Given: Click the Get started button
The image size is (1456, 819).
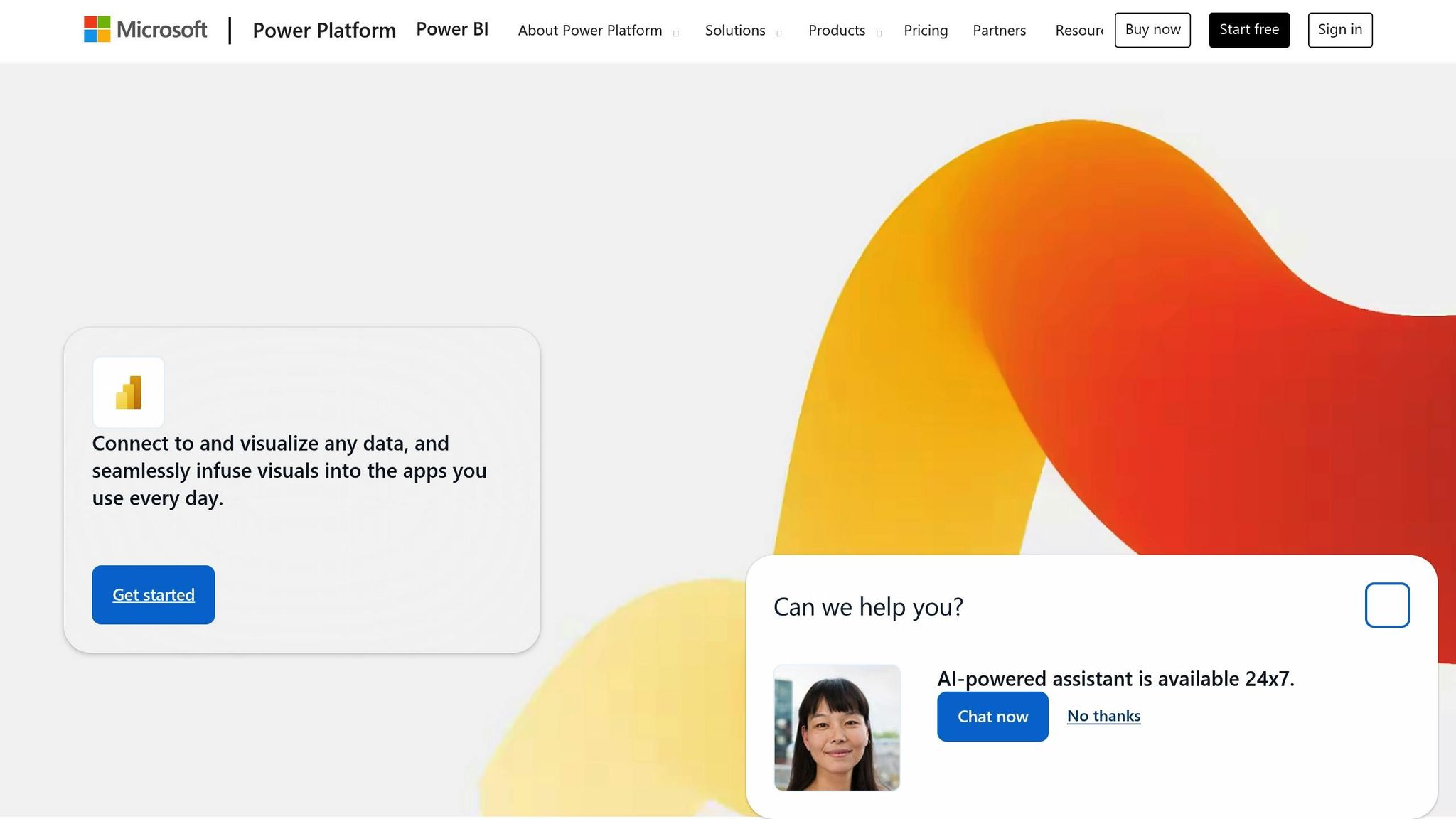Looking at the screenshot, I should click(153, 595).
